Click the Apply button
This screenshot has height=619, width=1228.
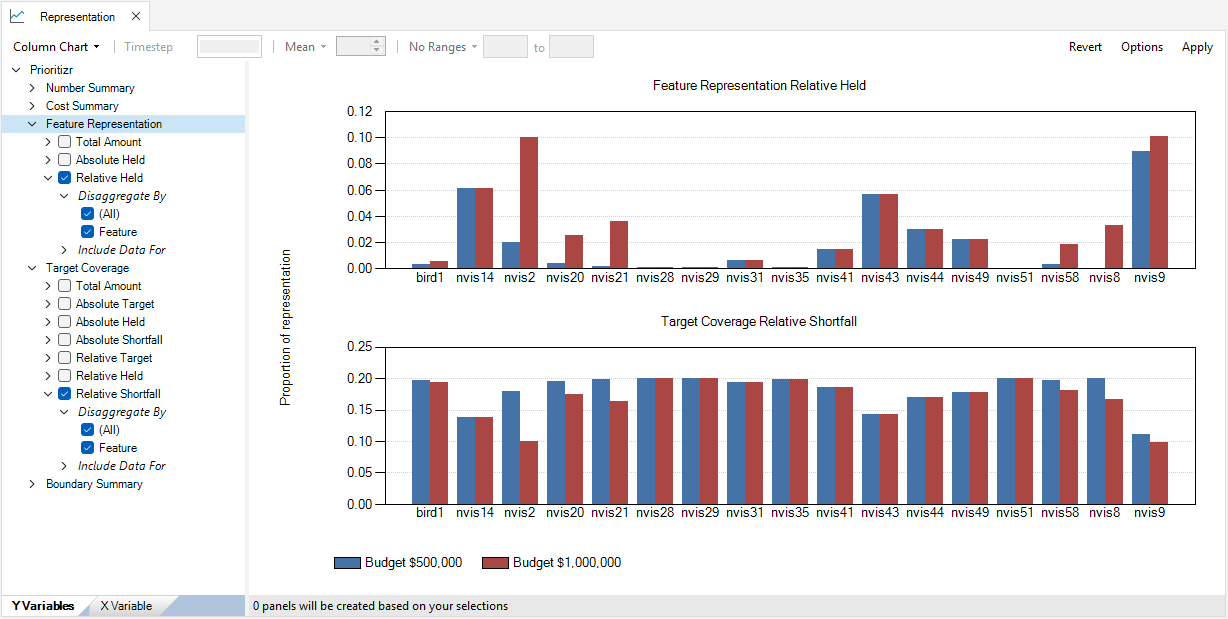(x=1197, y=47)
